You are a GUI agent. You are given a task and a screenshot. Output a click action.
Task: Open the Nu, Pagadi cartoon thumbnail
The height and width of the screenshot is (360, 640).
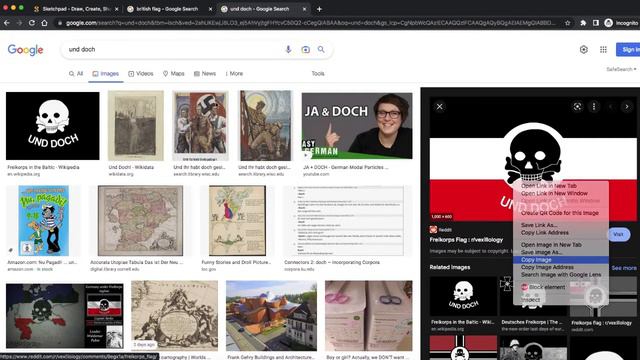[44, 221]
